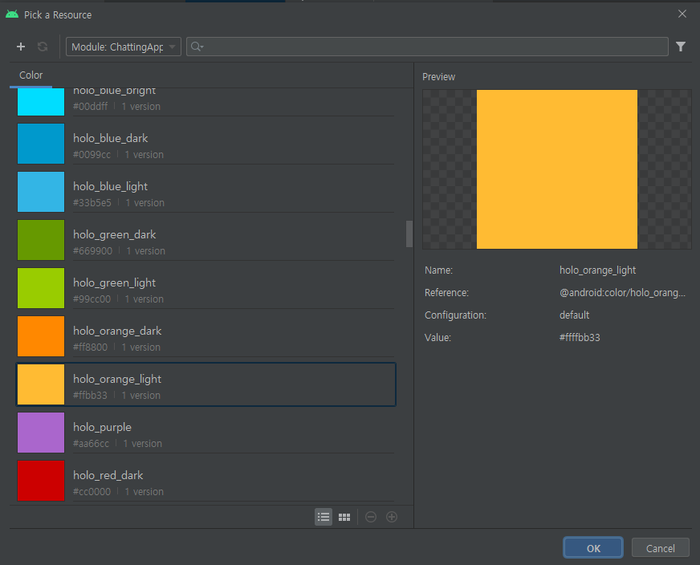Click the #0099cc hex value

(92, 154)
